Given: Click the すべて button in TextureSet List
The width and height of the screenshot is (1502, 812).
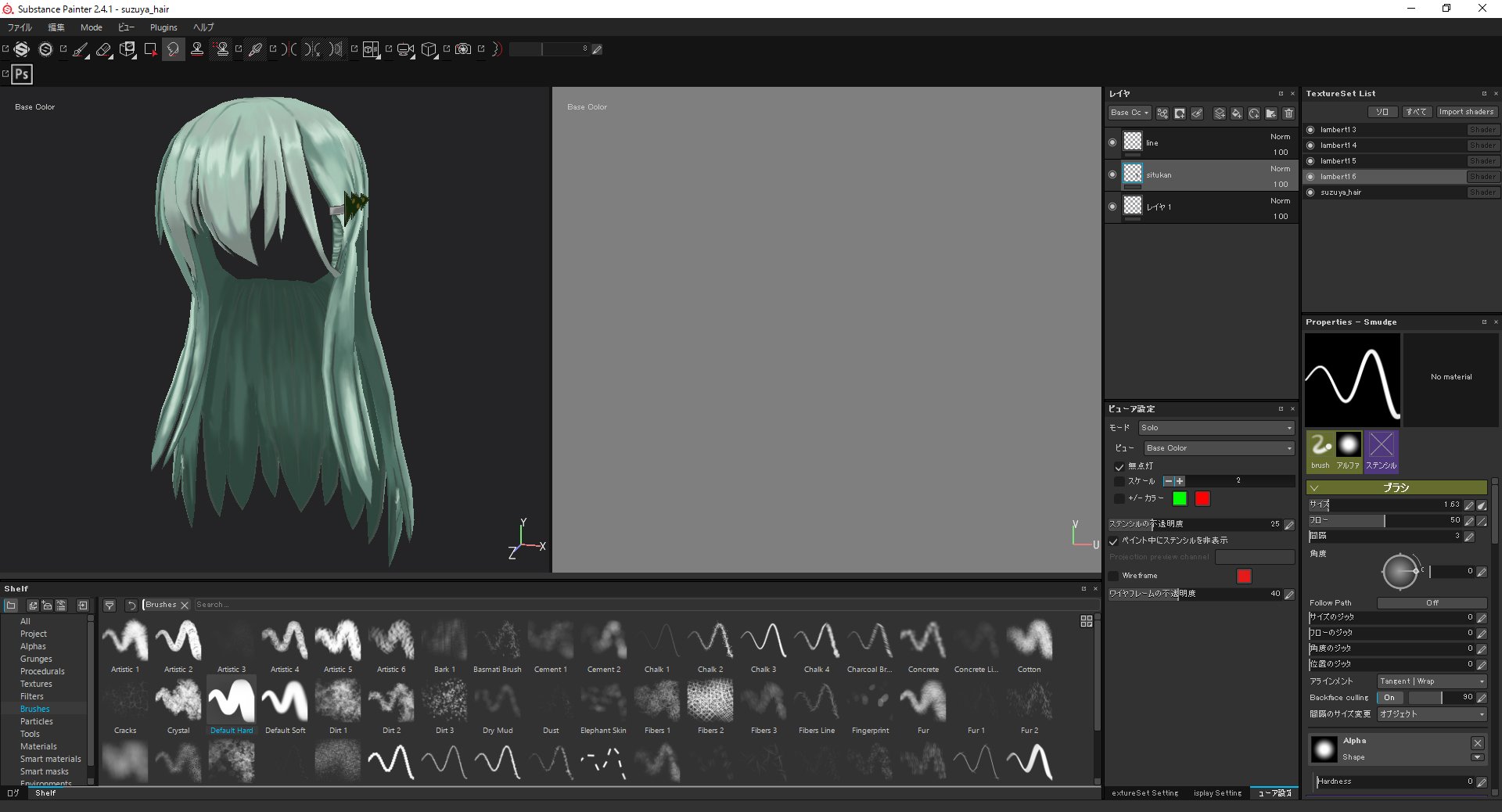Looking at the screenshot, I should (1416, 112).
